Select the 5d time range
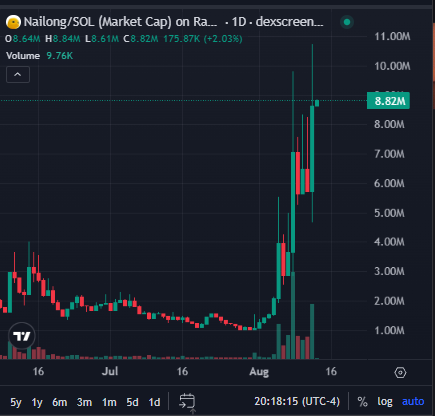The height and width of the screenshot is (416, 435). pyautogui.click(x=132, y=402)
